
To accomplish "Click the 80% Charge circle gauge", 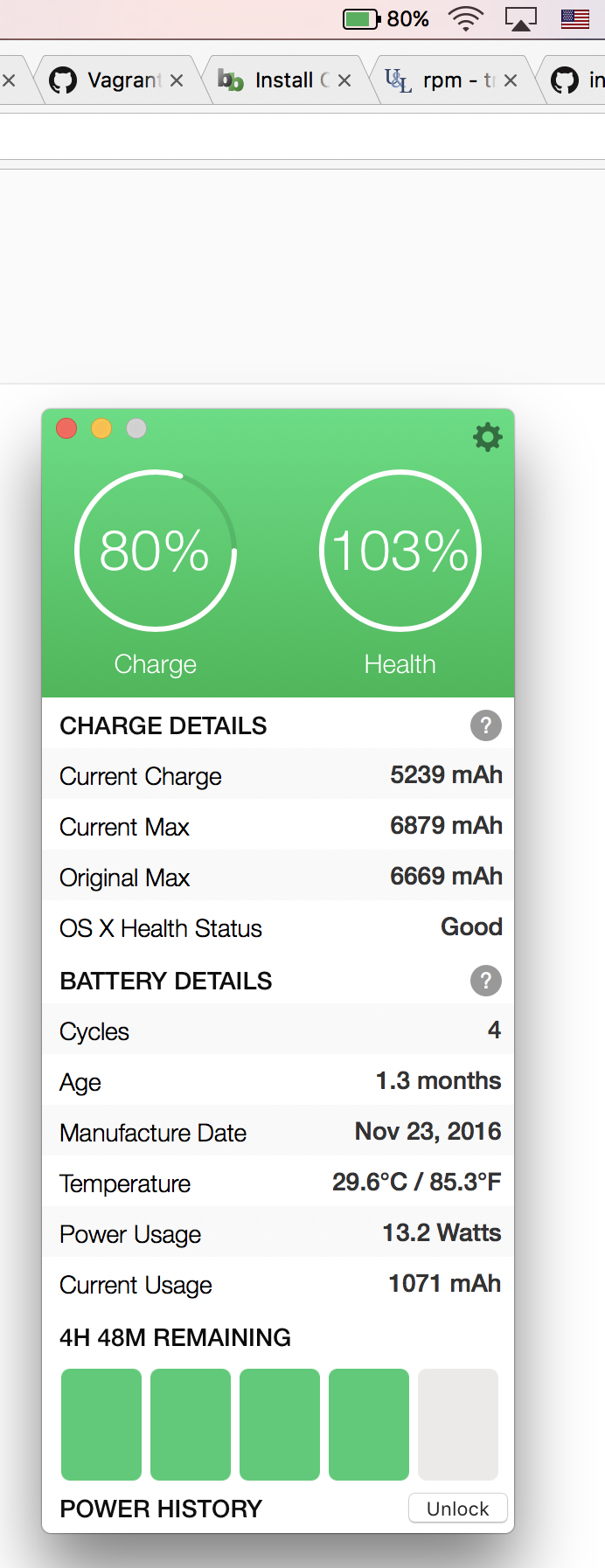I will [x=156, y=551].
